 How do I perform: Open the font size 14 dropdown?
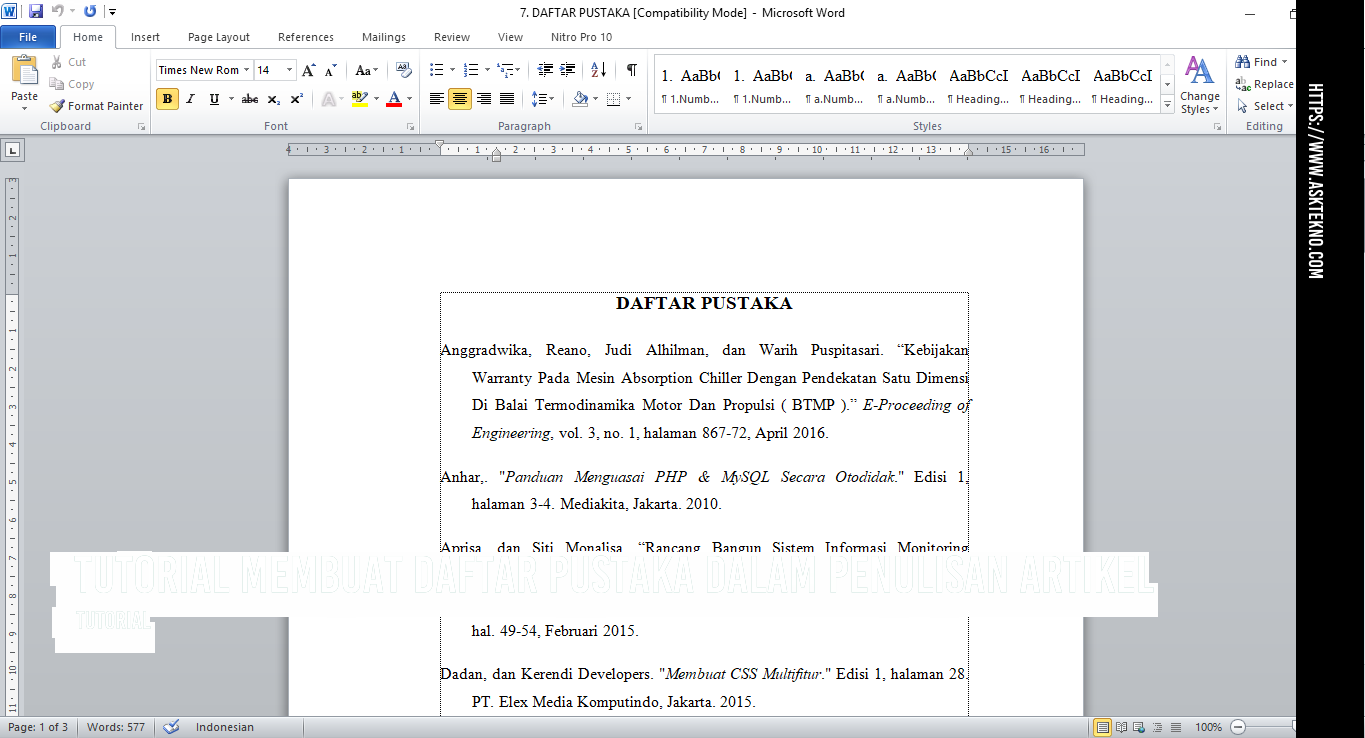(x=290, y=70)
